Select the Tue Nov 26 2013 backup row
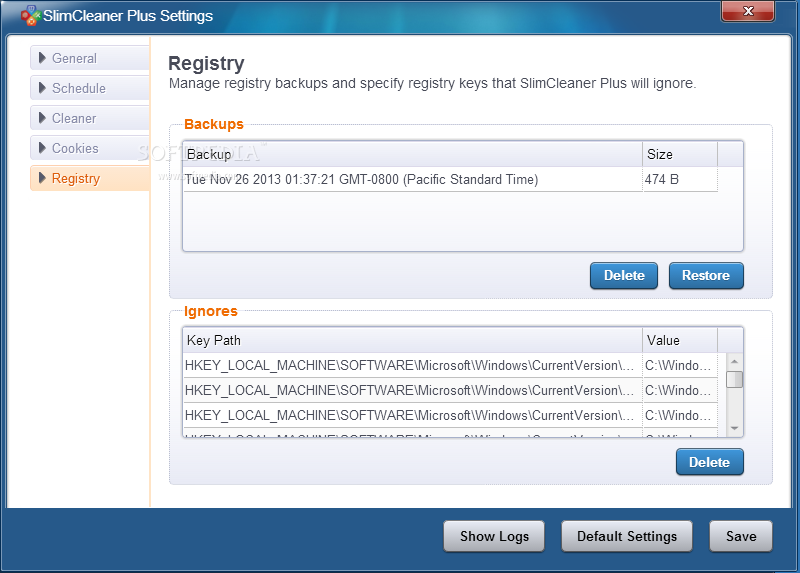 450,180
